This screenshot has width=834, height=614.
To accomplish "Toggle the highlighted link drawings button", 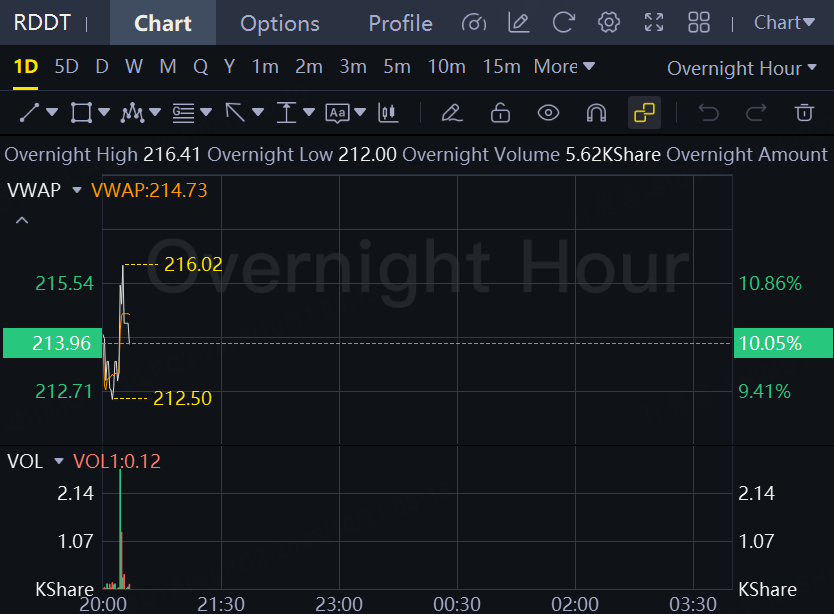I will 644,113.
